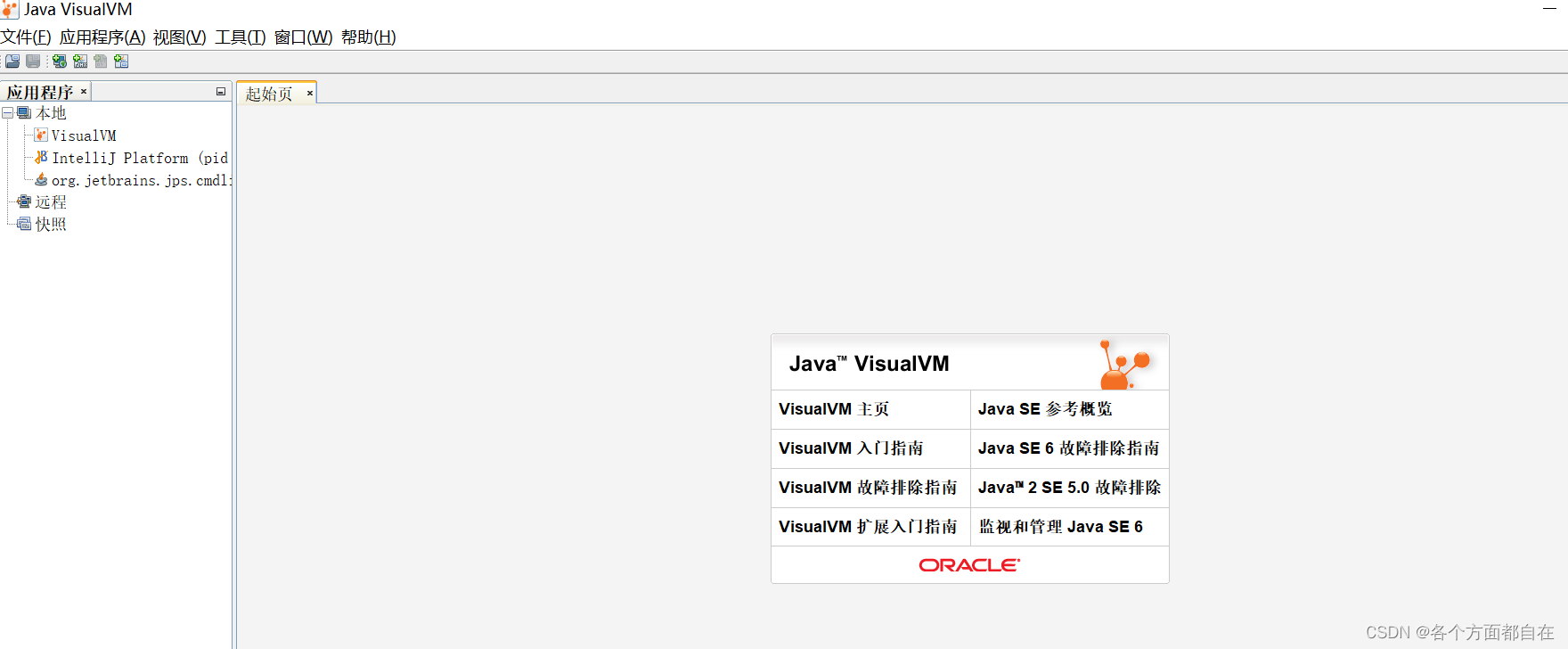Open the 窗口(W) menu
The height and width of the screenshot is (649, 1568).
[x=303, y=37]
